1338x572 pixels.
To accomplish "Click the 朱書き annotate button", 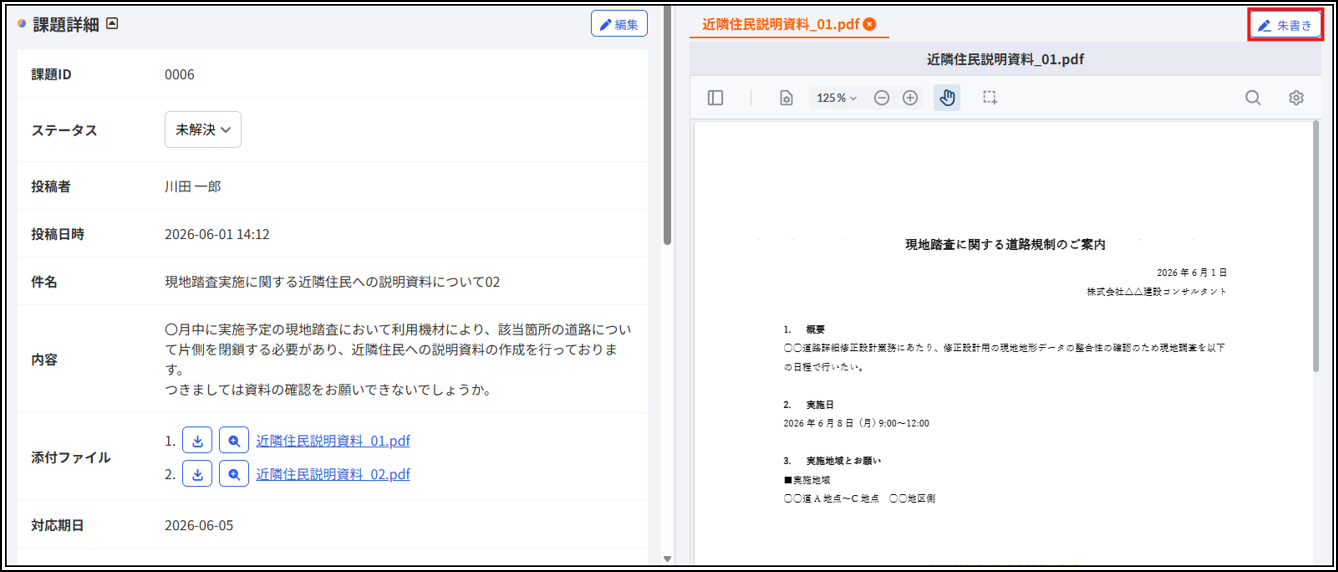I will pos(1285,25).
